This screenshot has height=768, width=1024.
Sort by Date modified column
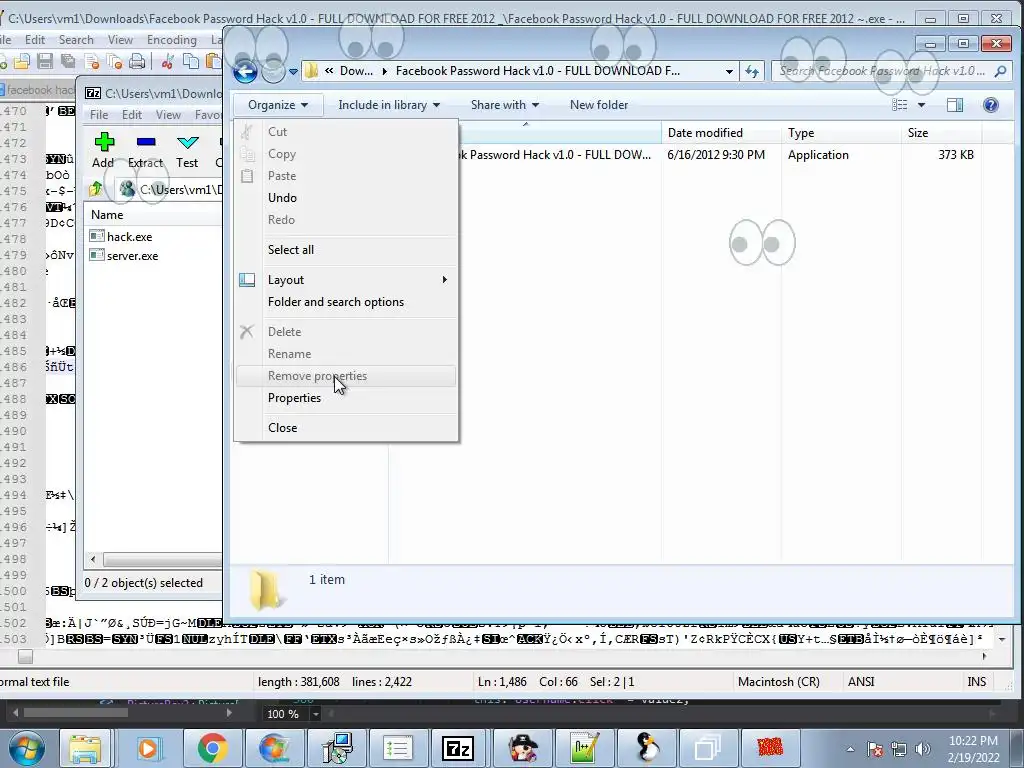tap(721, 133)
